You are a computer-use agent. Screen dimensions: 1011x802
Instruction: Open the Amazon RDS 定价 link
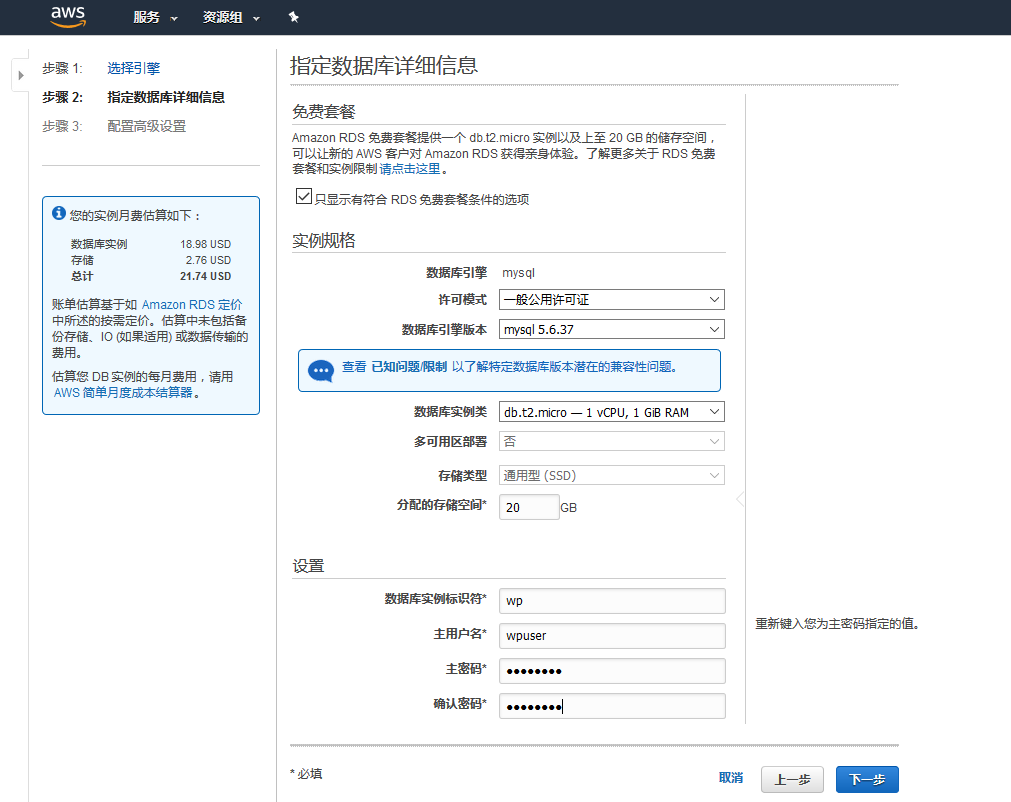192,304
